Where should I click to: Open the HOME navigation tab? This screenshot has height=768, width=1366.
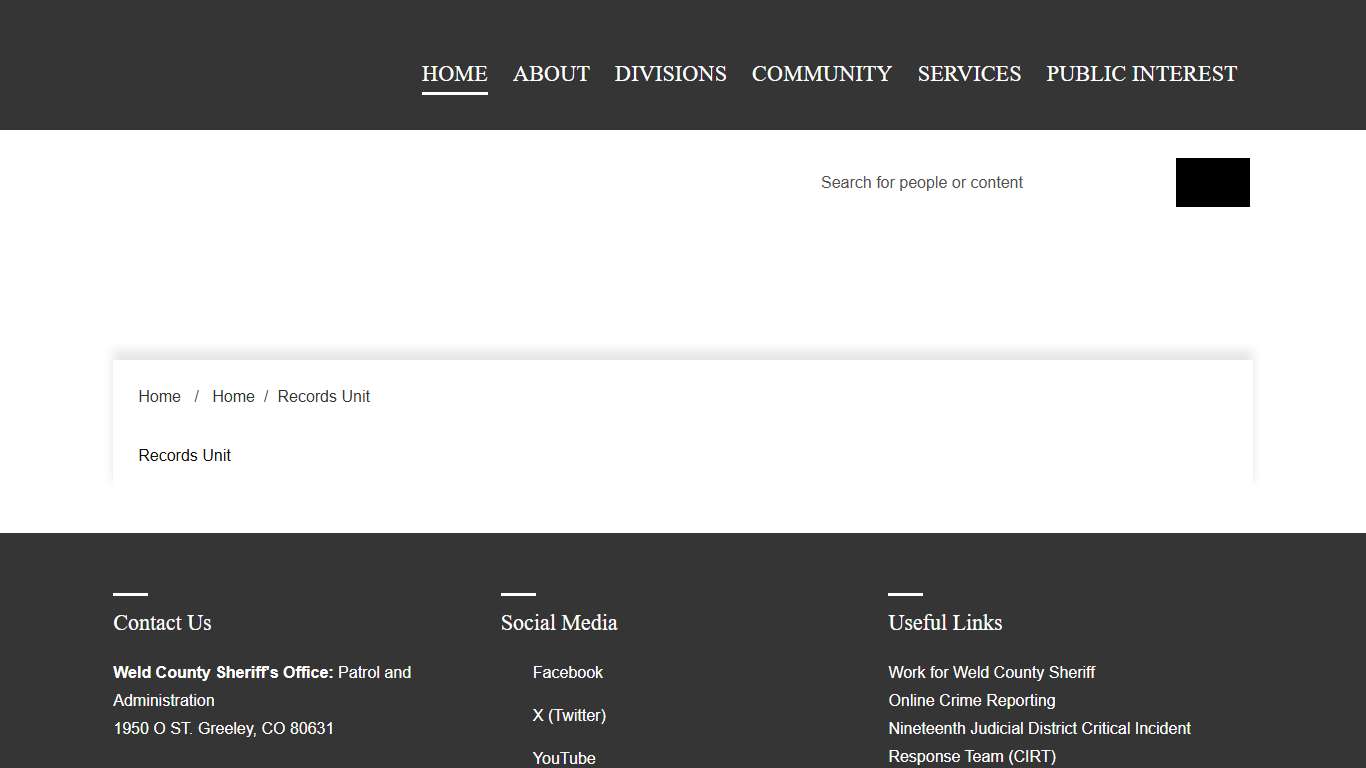point(454,74)
